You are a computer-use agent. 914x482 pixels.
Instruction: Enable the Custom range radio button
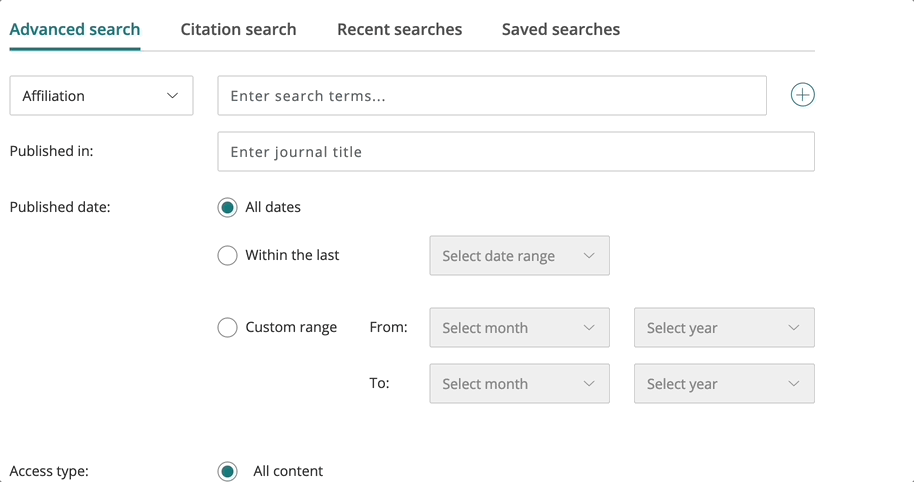point(228,327)
